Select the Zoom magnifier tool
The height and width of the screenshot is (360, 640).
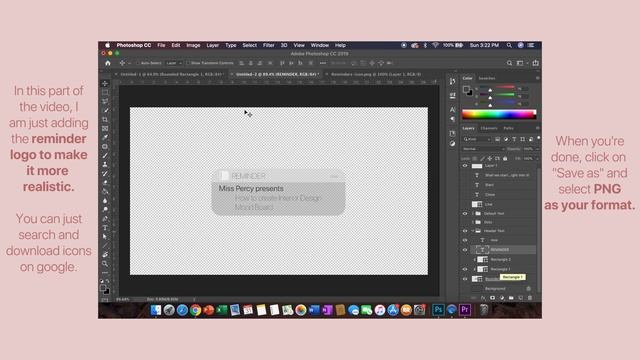click(x=105, y=264)
